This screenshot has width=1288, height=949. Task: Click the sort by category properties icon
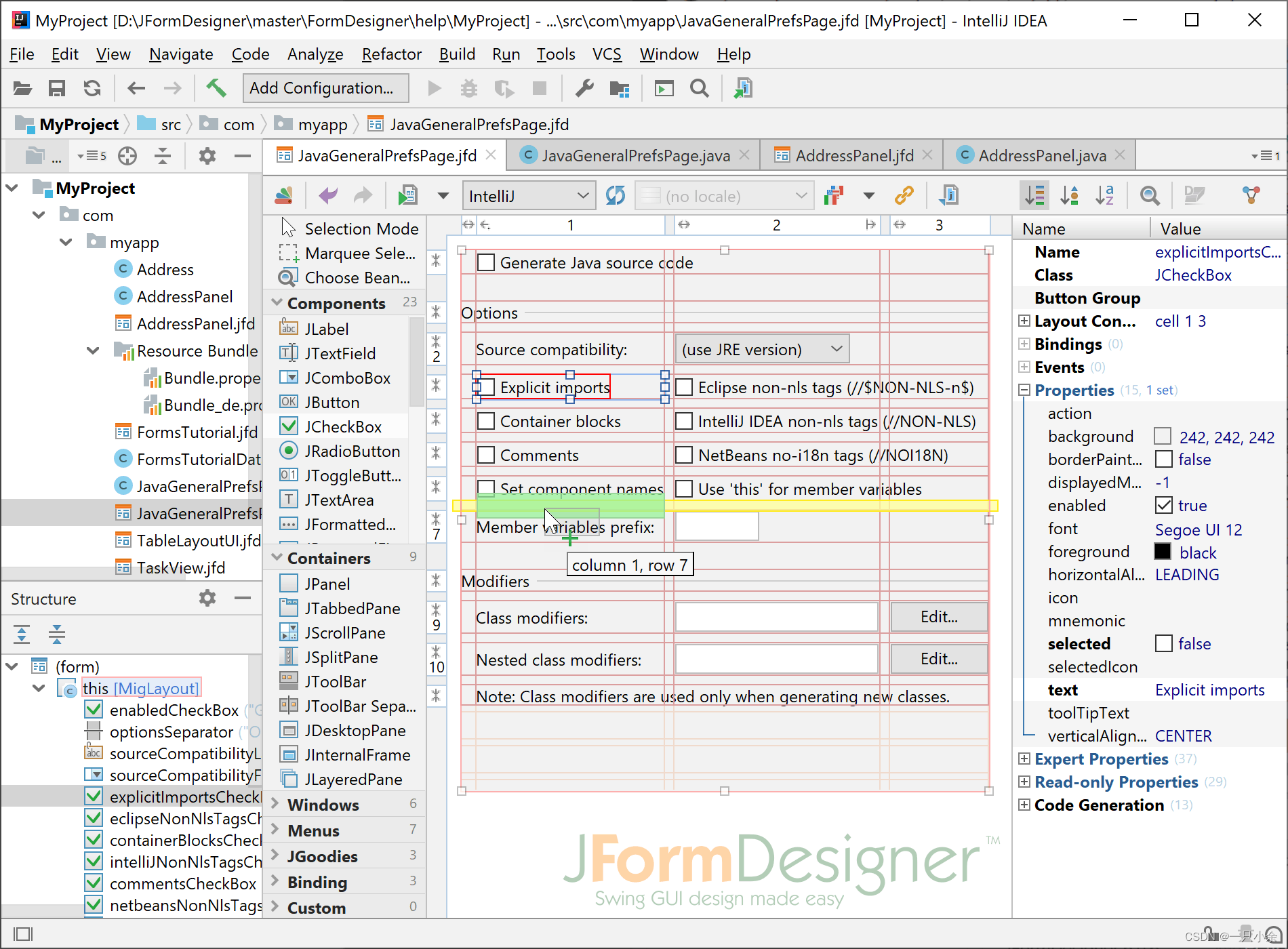point(1035,196)
